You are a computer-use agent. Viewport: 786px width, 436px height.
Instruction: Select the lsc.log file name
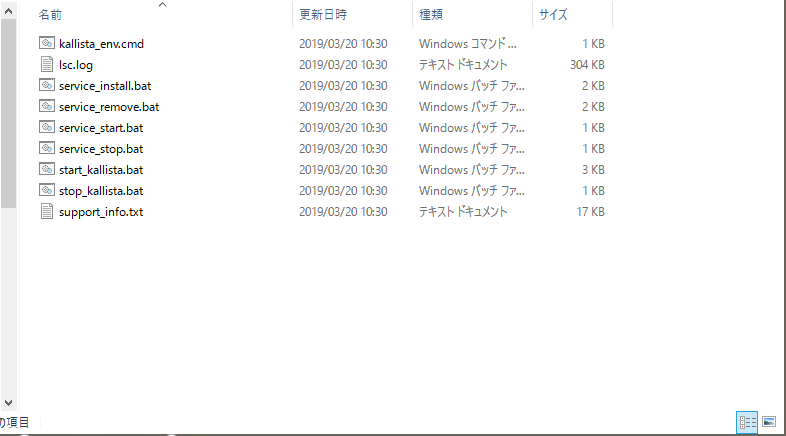(x=76, y=65)
